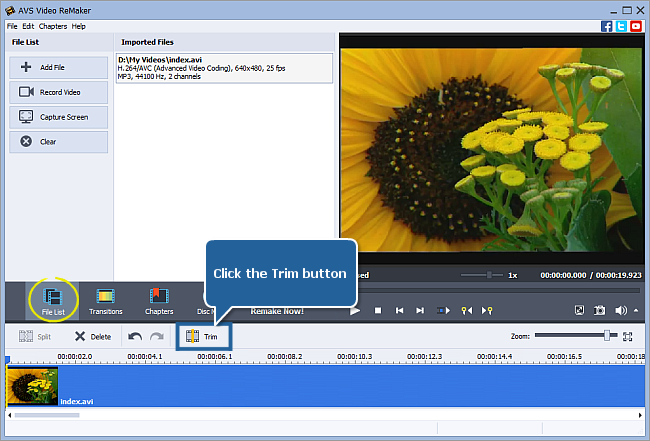
Task: Click the timeline horizontal scrollbar thumb
Action: pyautogui.click(x=47, y=415)
